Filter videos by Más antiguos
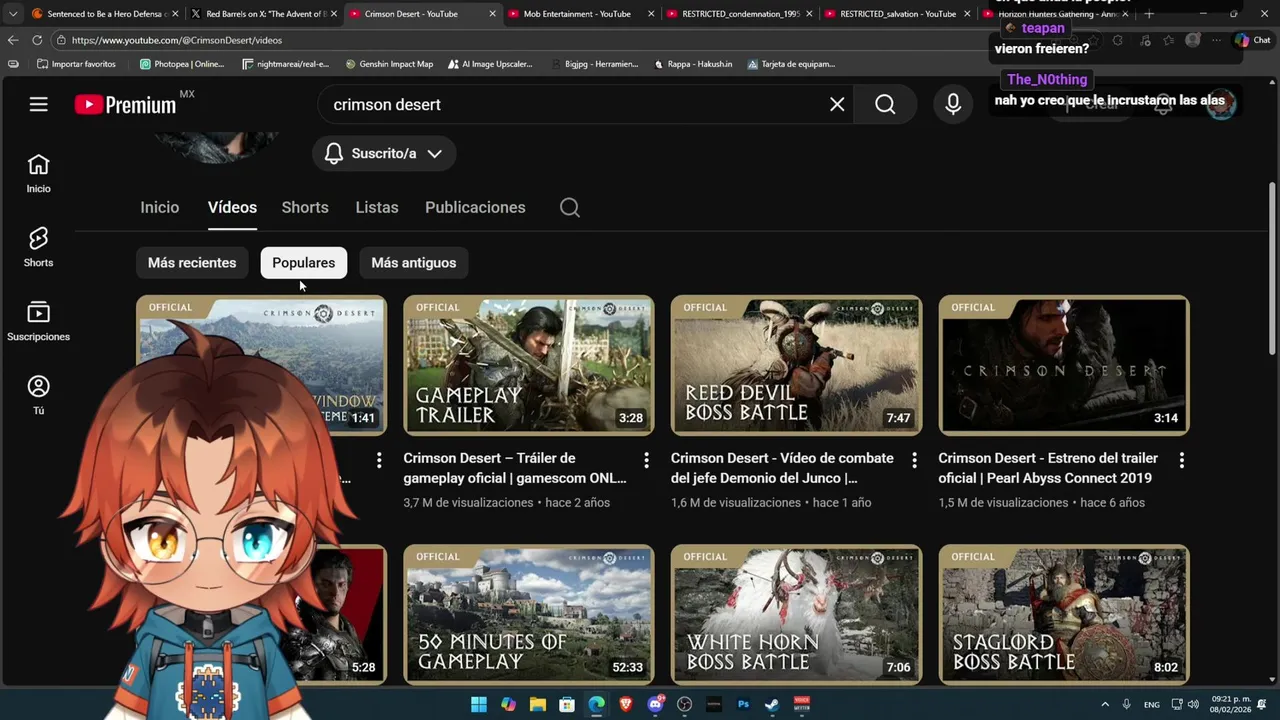 coord(413,263)
